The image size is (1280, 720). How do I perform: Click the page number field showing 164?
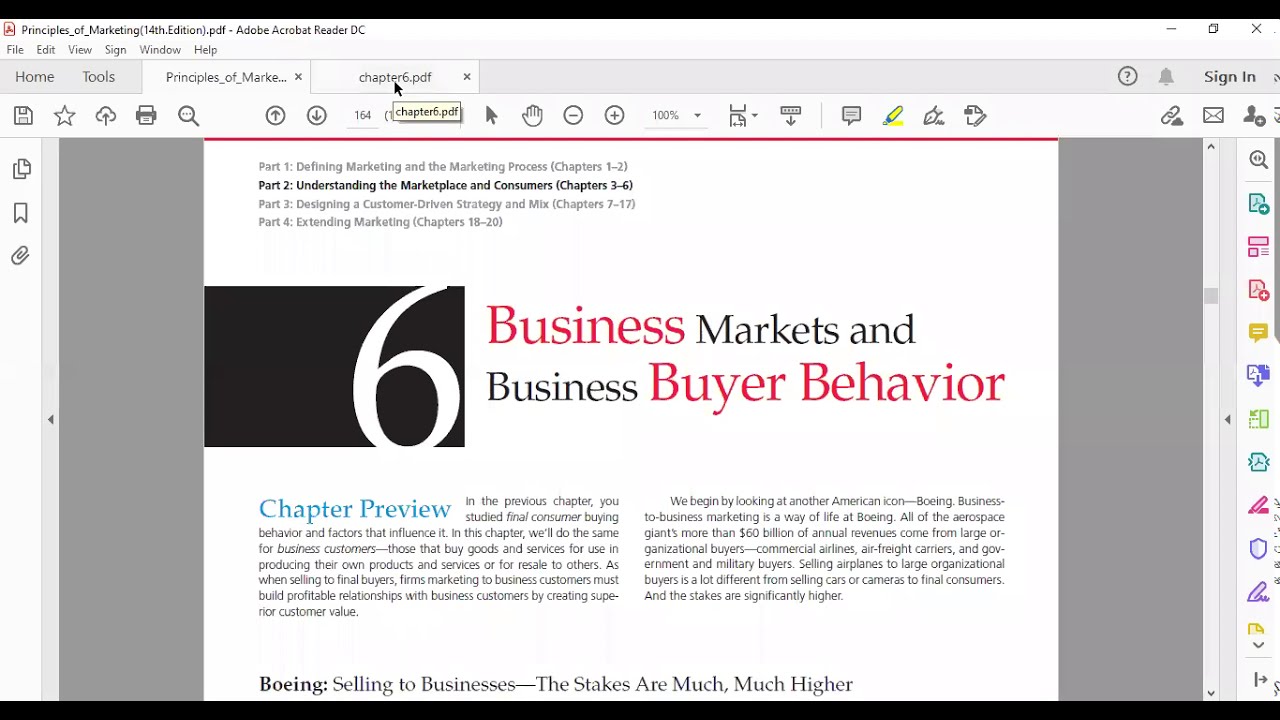(x=362, y=116)
